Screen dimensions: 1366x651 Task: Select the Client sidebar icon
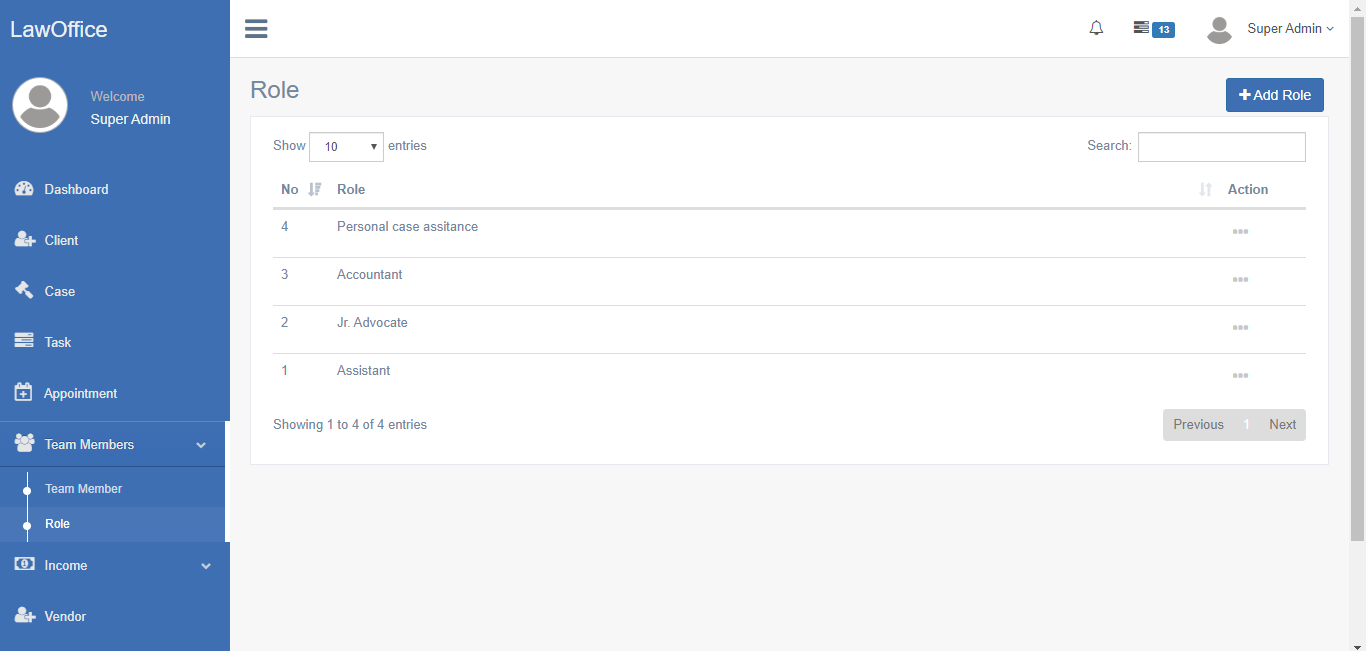[x=23, y=240]
